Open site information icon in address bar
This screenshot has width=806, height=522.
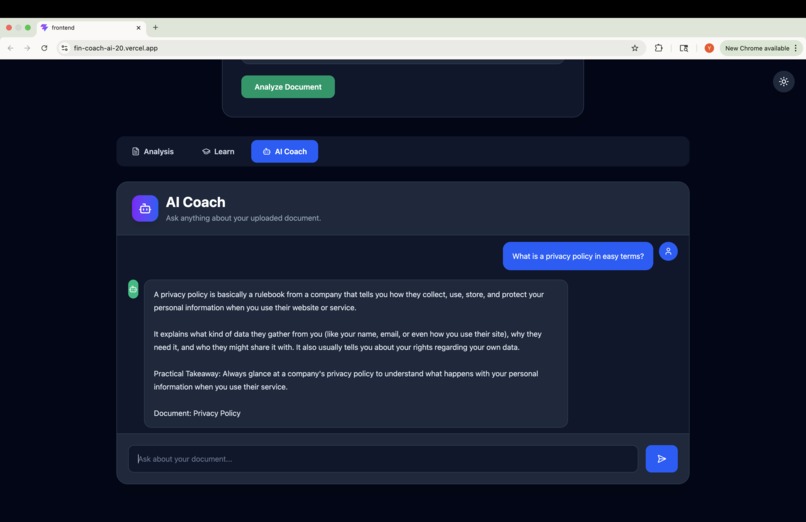64,48
